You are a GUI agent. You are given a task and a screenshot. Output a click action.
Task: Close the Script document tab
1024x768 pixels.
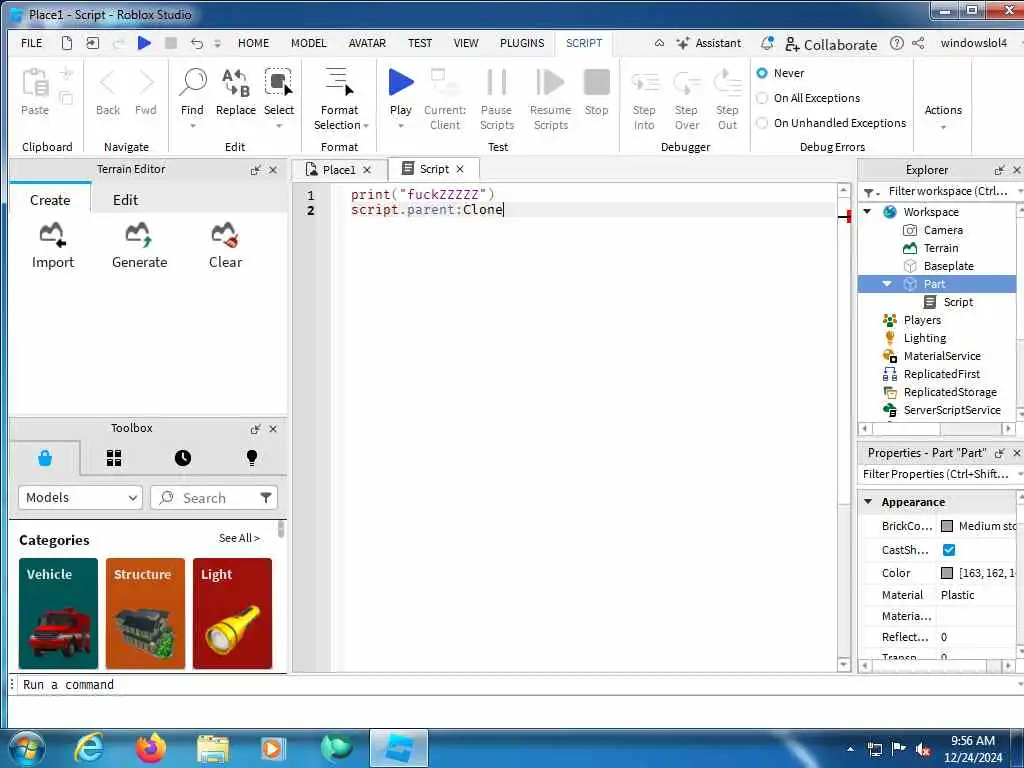[460, 169]
